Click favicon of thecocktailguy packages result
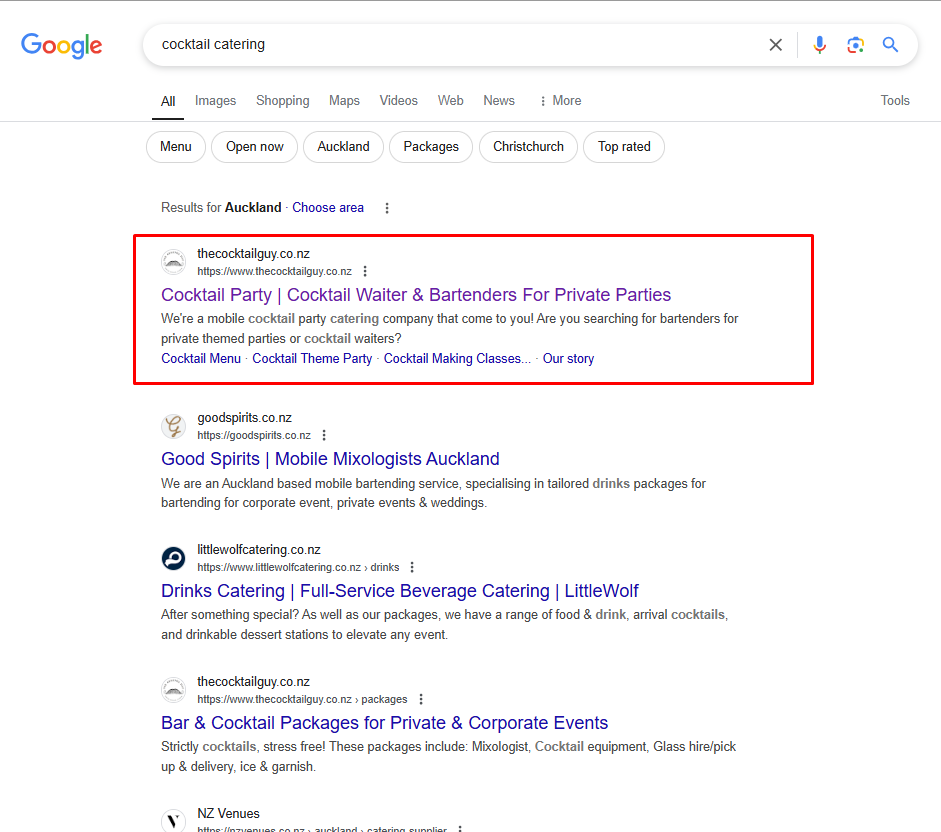Screen dimensions: 941x832 (173, 690)
